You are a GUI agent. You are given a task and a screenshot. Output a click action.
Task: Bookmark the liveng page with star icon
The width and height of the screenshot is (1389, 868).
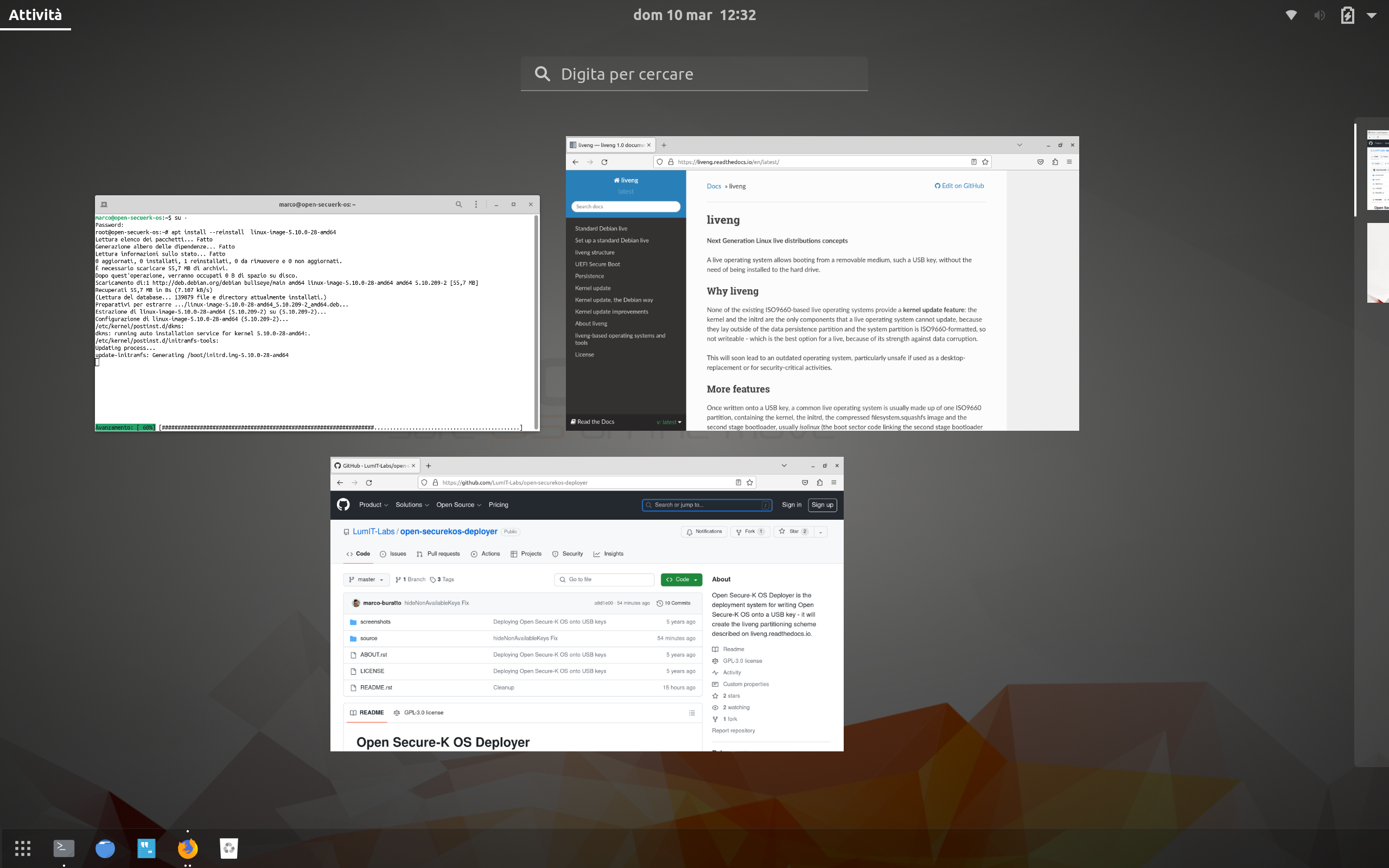(x=985, y=162)
